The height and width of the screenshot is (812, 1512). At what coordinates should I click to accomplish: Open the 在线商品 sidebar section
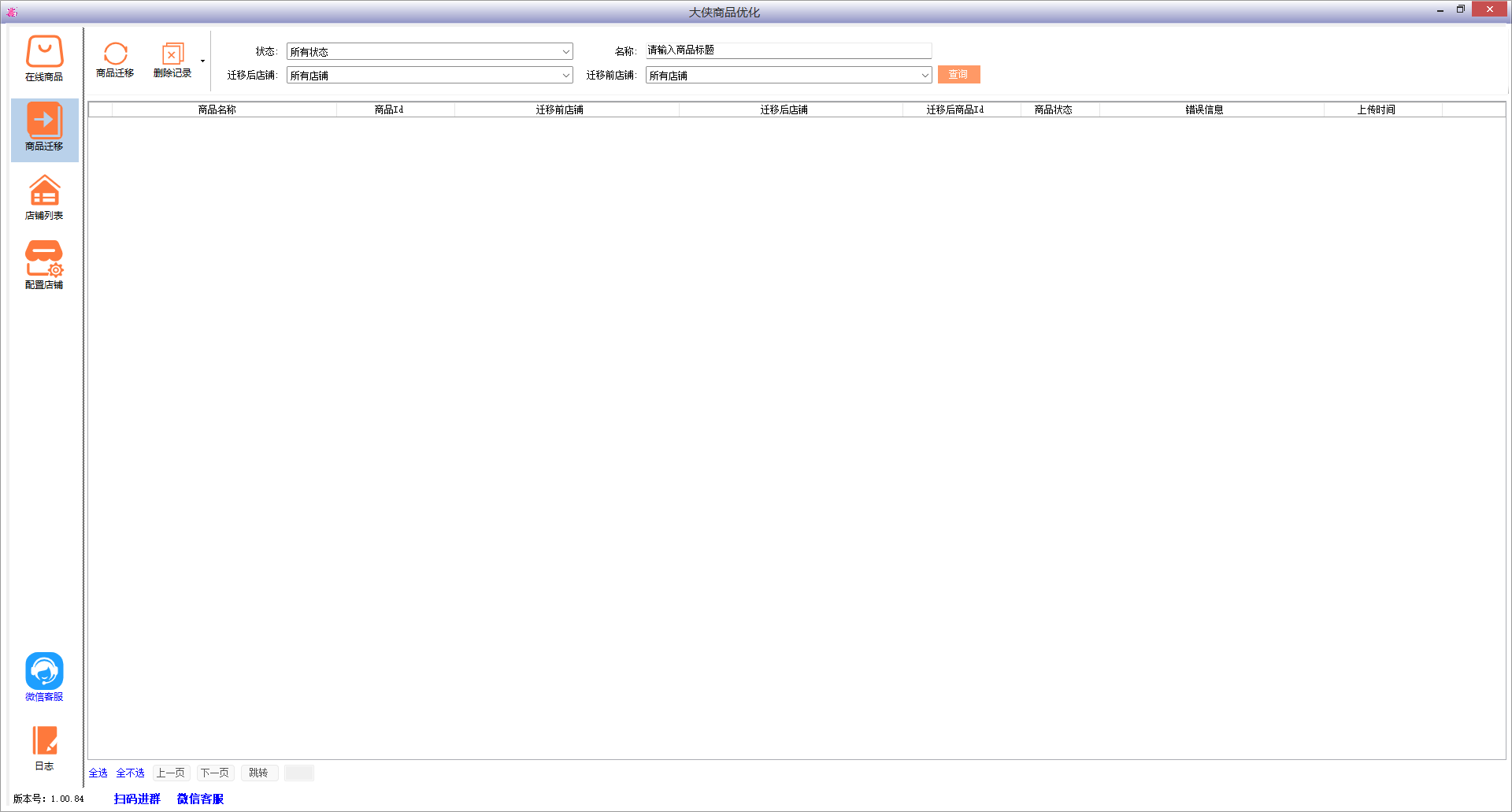point(44,58)
